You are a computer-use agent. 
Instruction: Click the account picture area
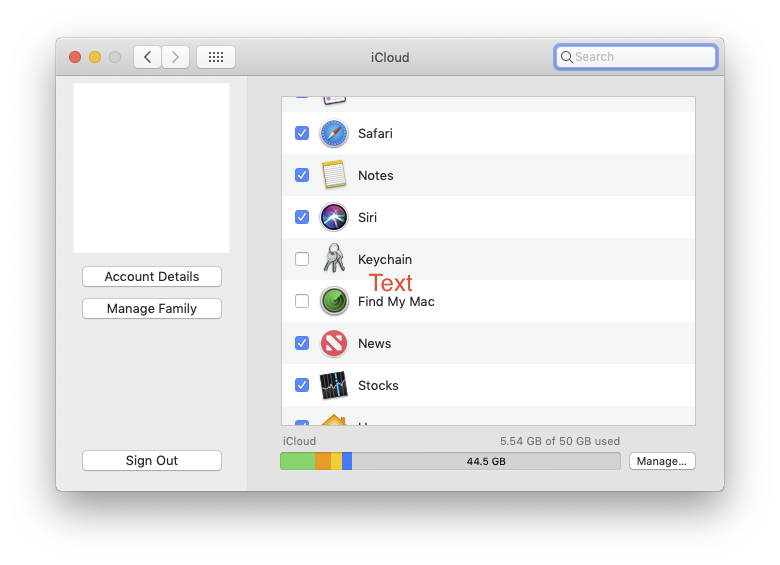(152, 168)
